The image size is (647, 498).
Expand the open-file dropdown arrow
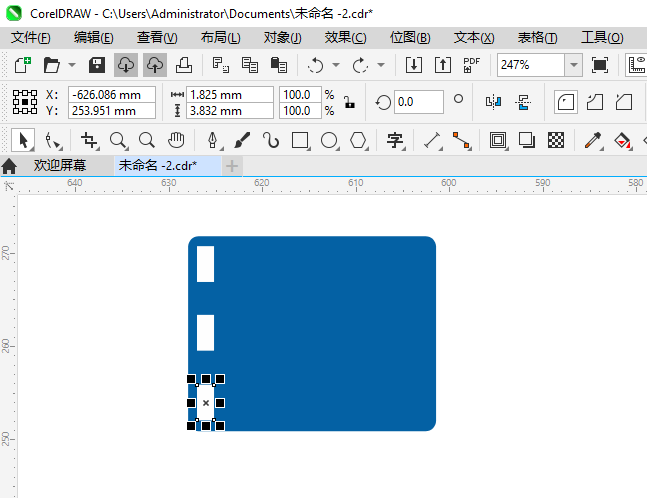point(72,65)
